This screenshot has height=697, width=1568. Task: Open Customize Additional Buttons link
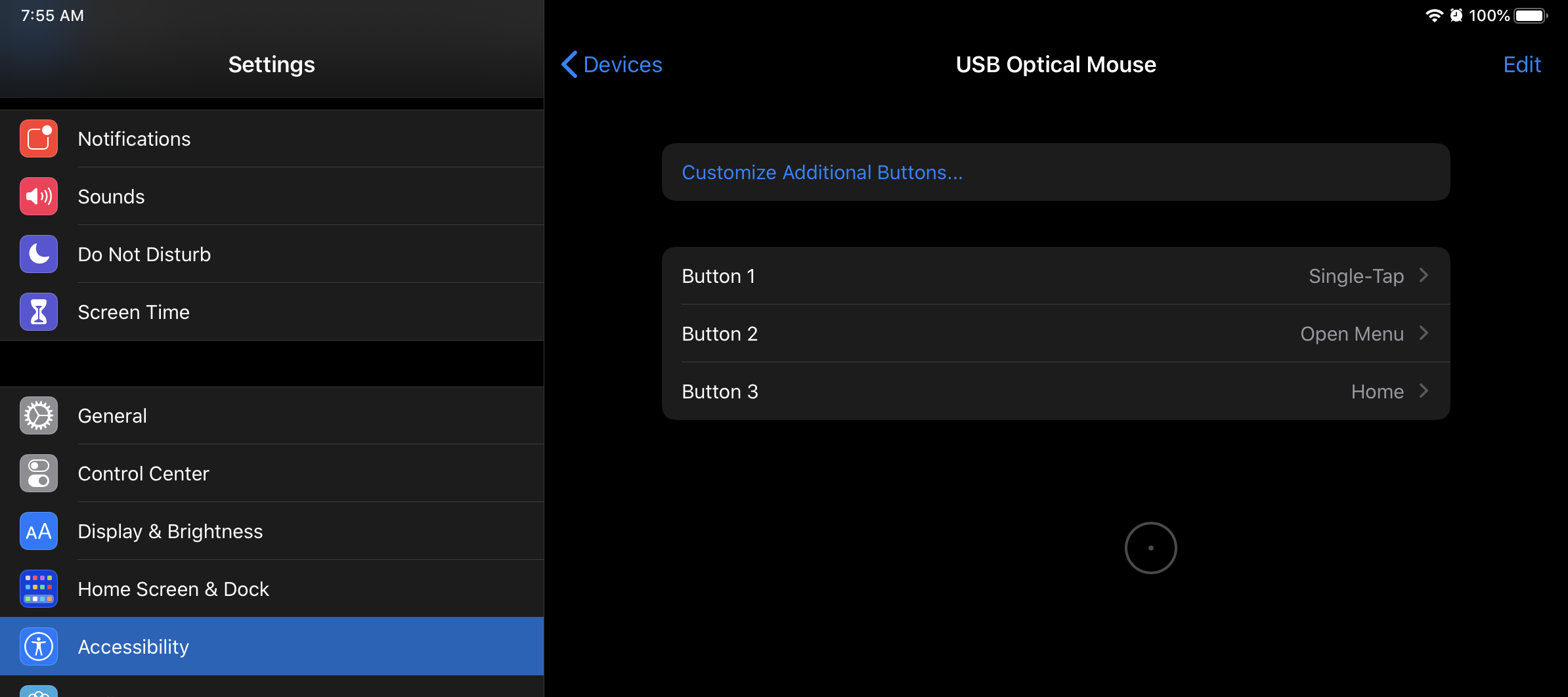[x=822, y=172]
